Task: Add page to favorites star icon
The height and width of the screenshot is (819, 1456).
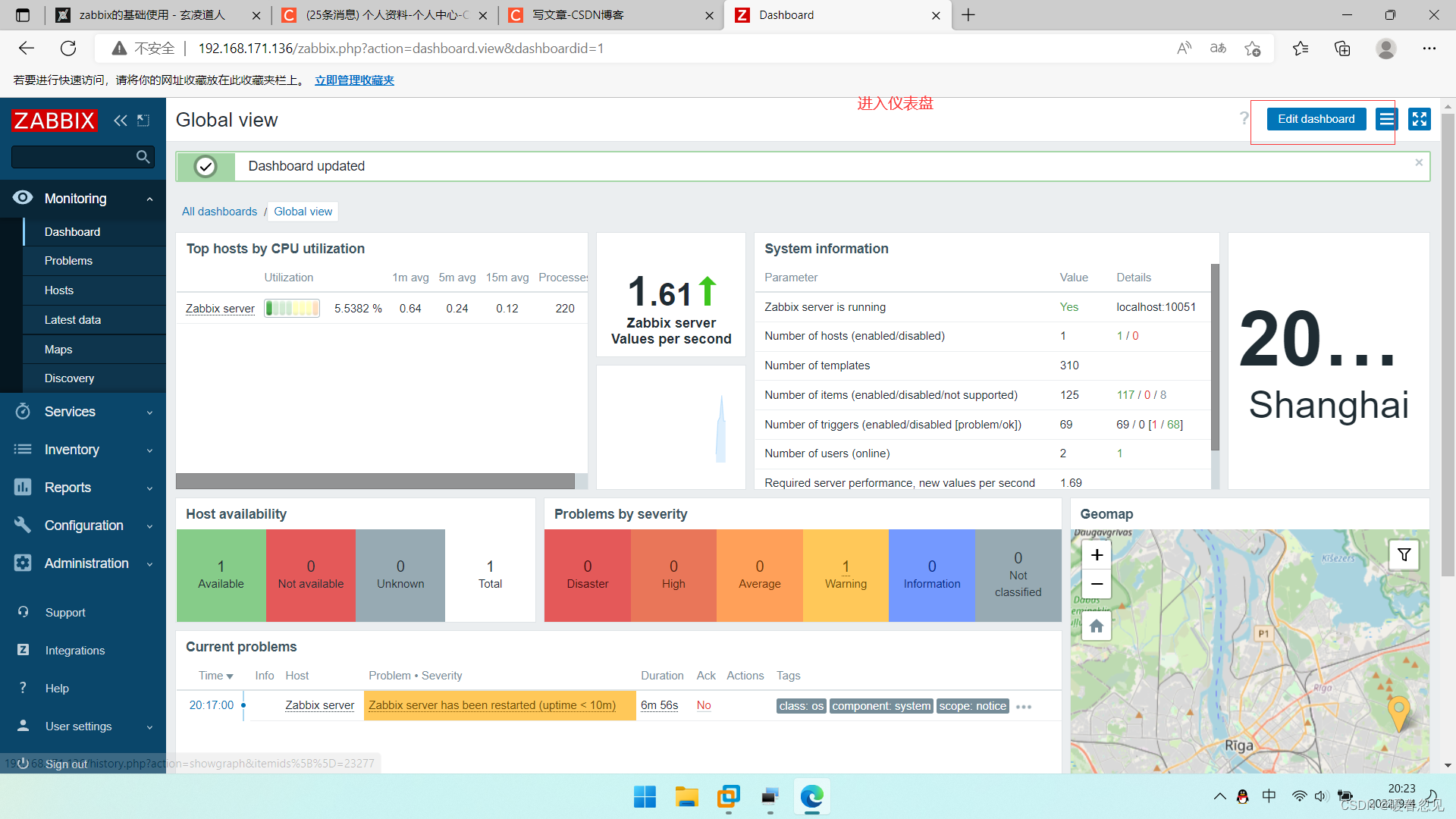Action: [1252, 49]
